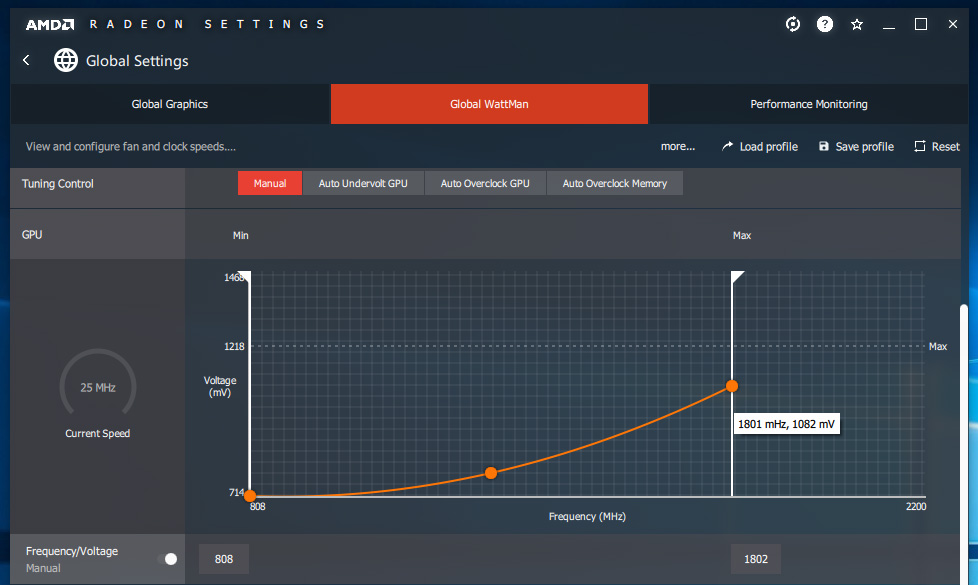Click the middle point on voltage curve
Viewport: 978px width, 585px height.
tap(491, 472)
